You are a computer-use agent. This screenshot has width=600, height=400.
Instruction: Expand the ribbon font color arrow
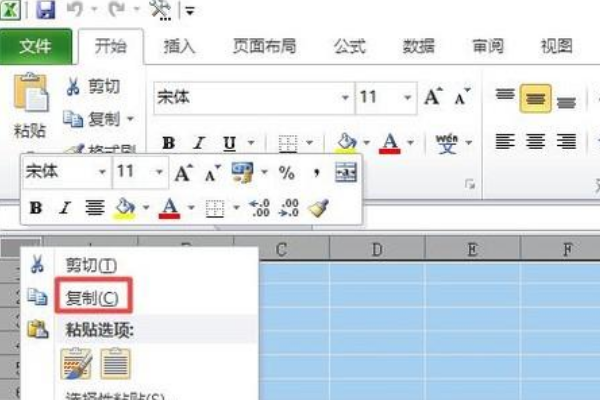tap(411, 143)
